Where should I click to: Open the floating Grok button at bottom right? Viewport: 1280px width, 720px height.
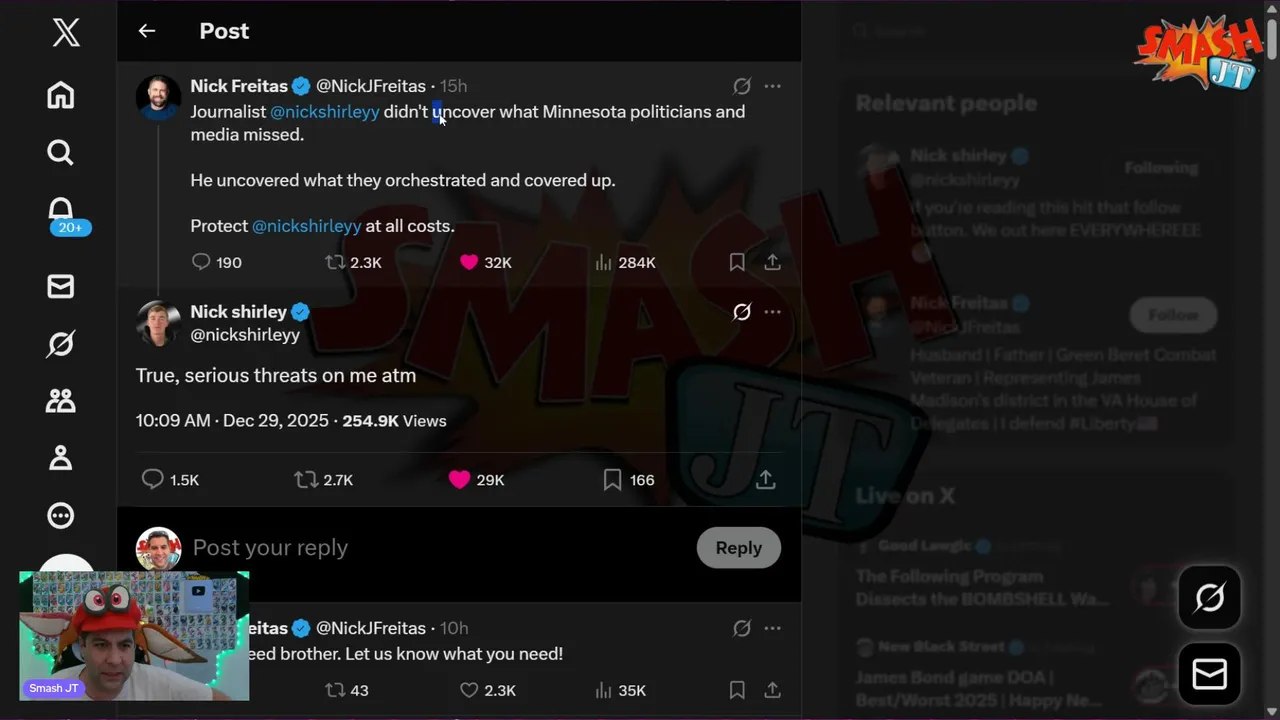(1209, 598)
